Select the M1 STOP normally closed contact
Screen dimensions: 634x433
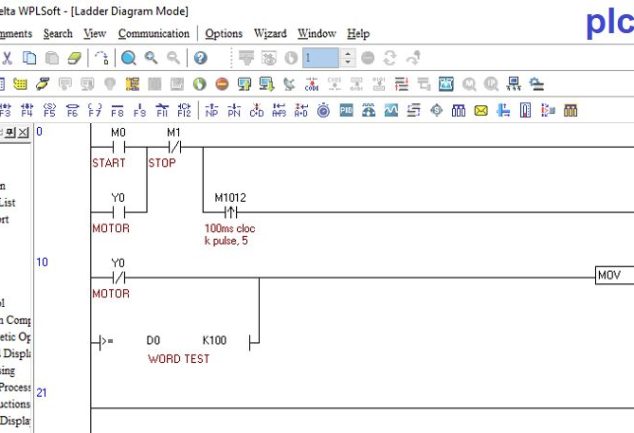coord(174,147)
